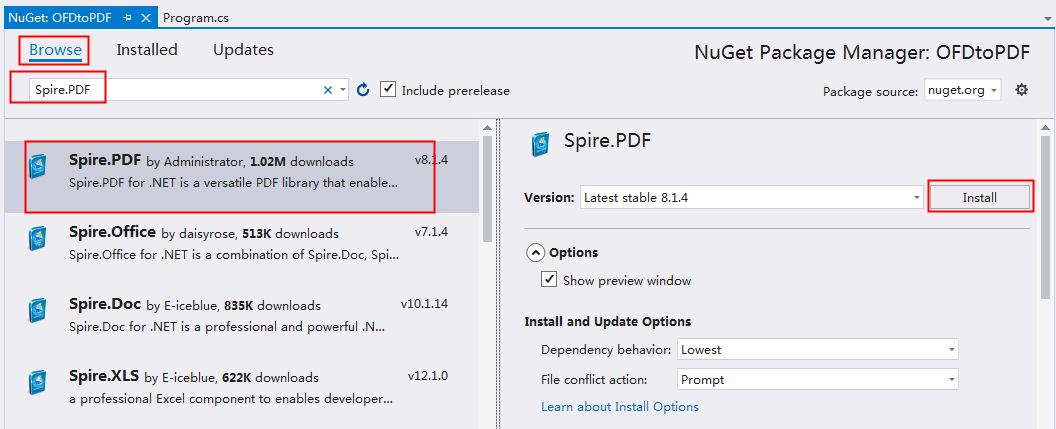Click the refresh search results icon
Viewport: 1056px width, 429px height.
363,90
